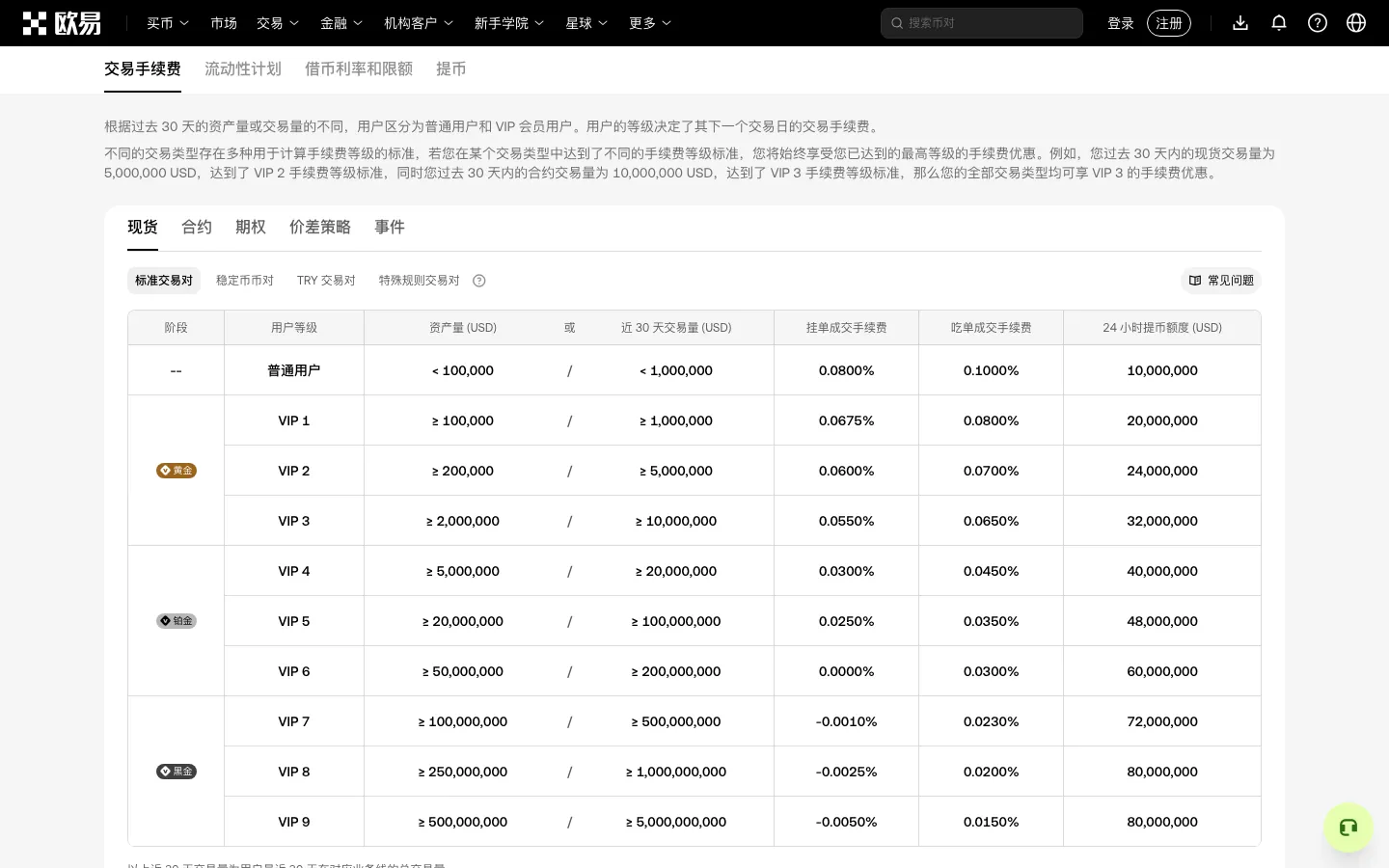The image size is (1389, 868).
Task: Focus the 搜索币对 search field
Action: click(982, 23)
